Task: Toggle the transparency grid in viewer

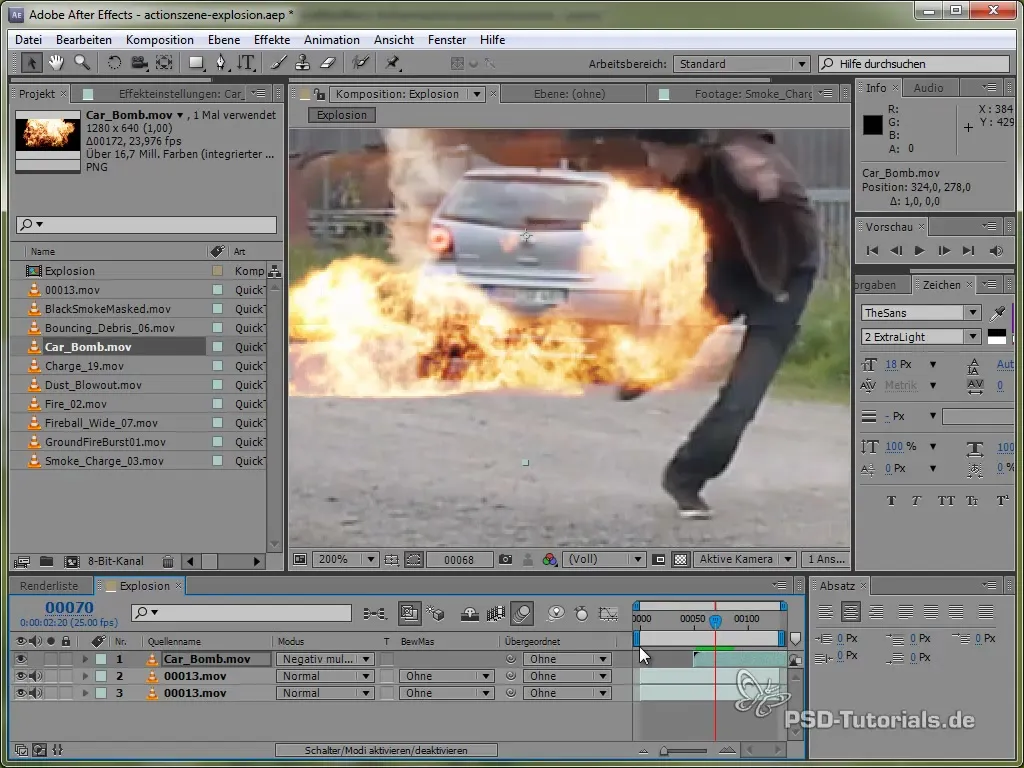Action: click(x=680, y=560)
